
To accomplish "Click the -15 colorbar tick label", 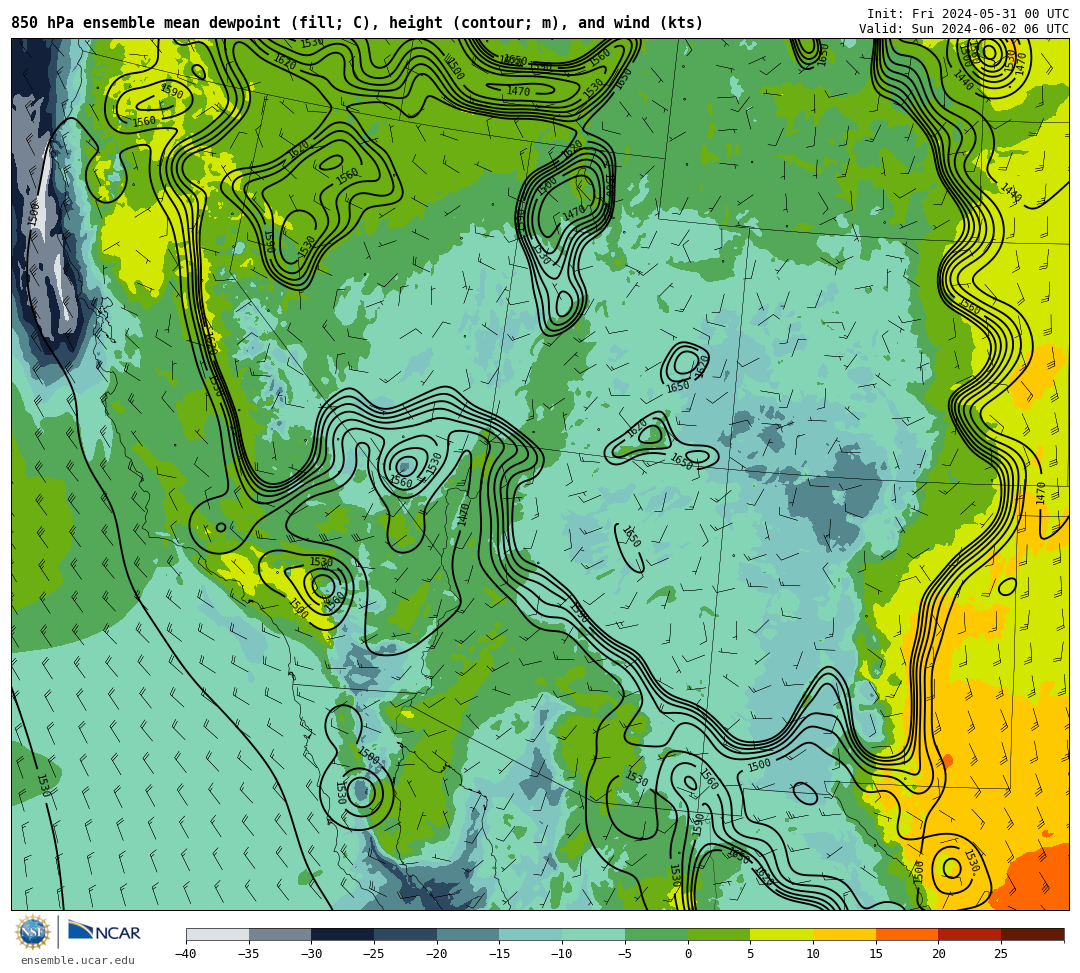I will point(499,954).
